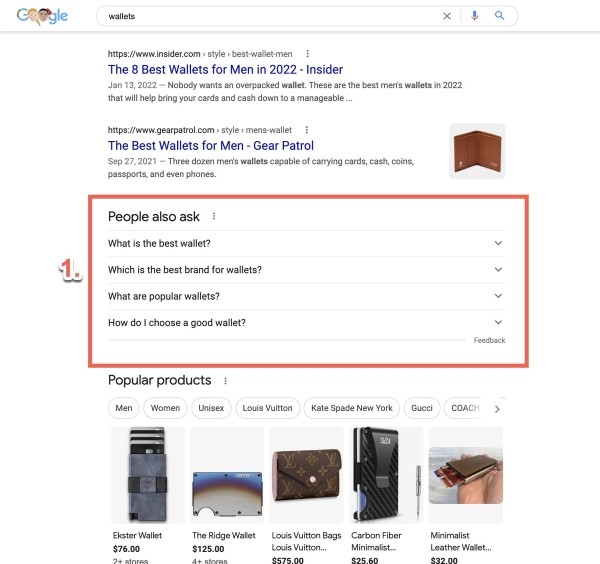Select the Men filter chip

pyautogui.click(x=124, y=408)
